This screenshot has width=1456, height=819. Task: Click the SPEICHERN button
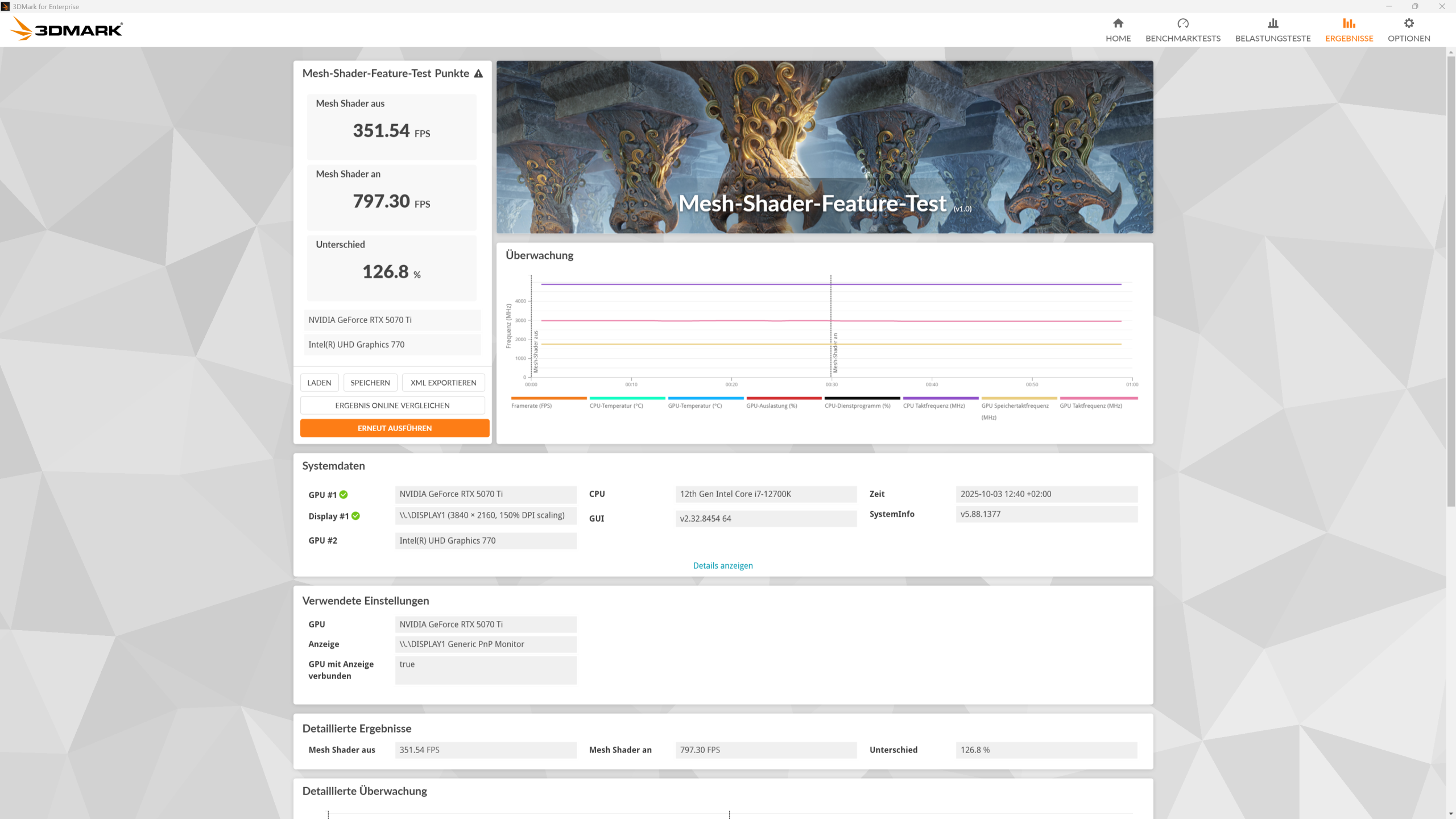point(370,383)
